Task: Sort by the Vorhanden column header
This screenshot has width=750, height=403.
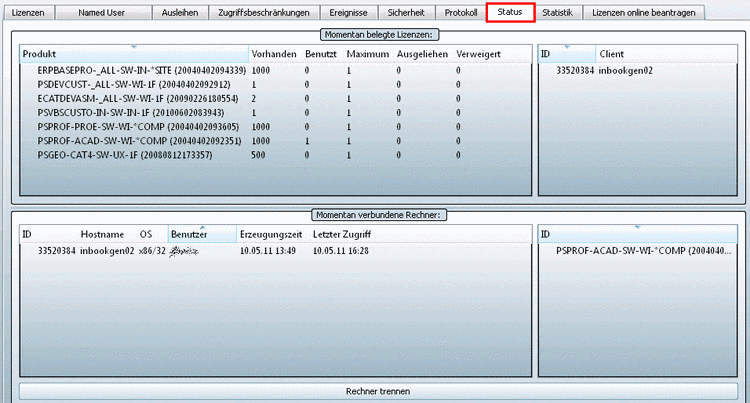Action: click(274, 54)
